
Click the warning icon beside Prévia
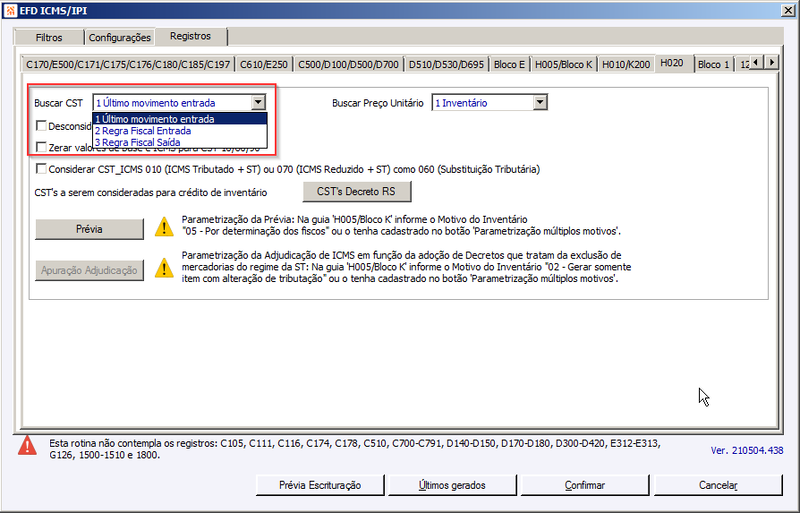coord(164,227)
